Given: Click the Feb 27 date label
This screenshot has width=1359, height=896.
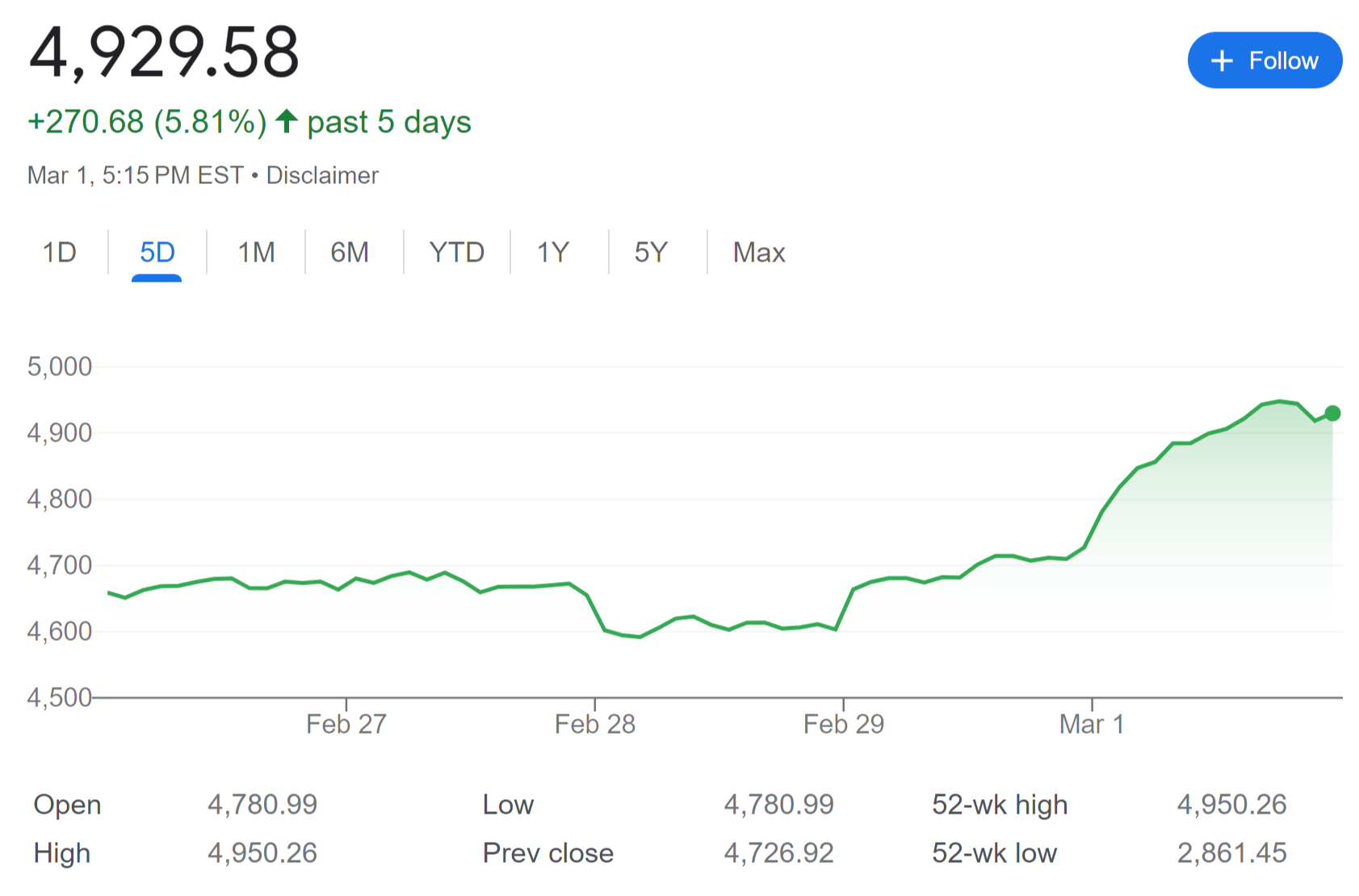Looking at the screenshot, I should 346,724.
